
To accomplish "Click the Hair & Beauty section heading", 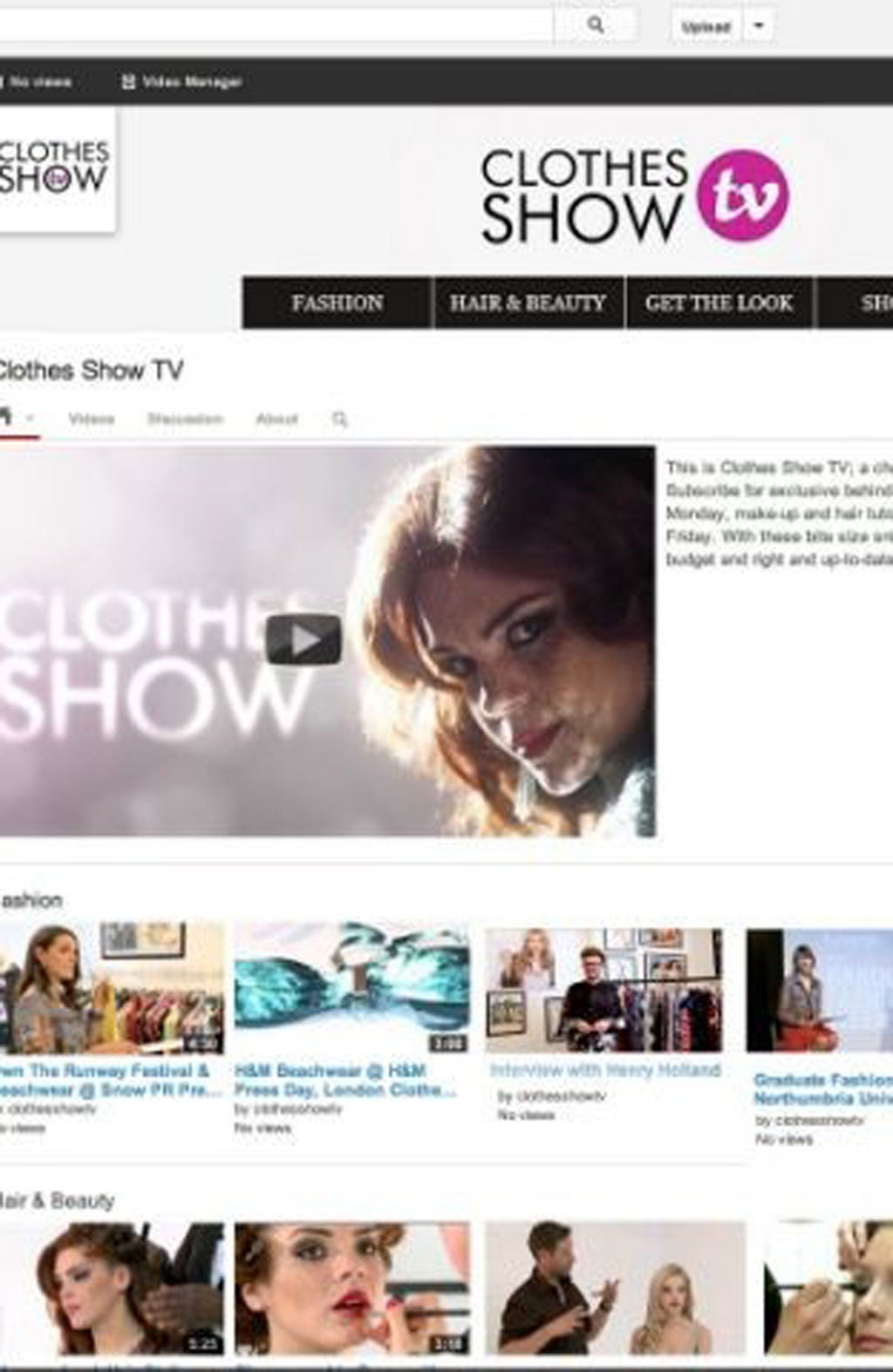I will (56, 1201).
